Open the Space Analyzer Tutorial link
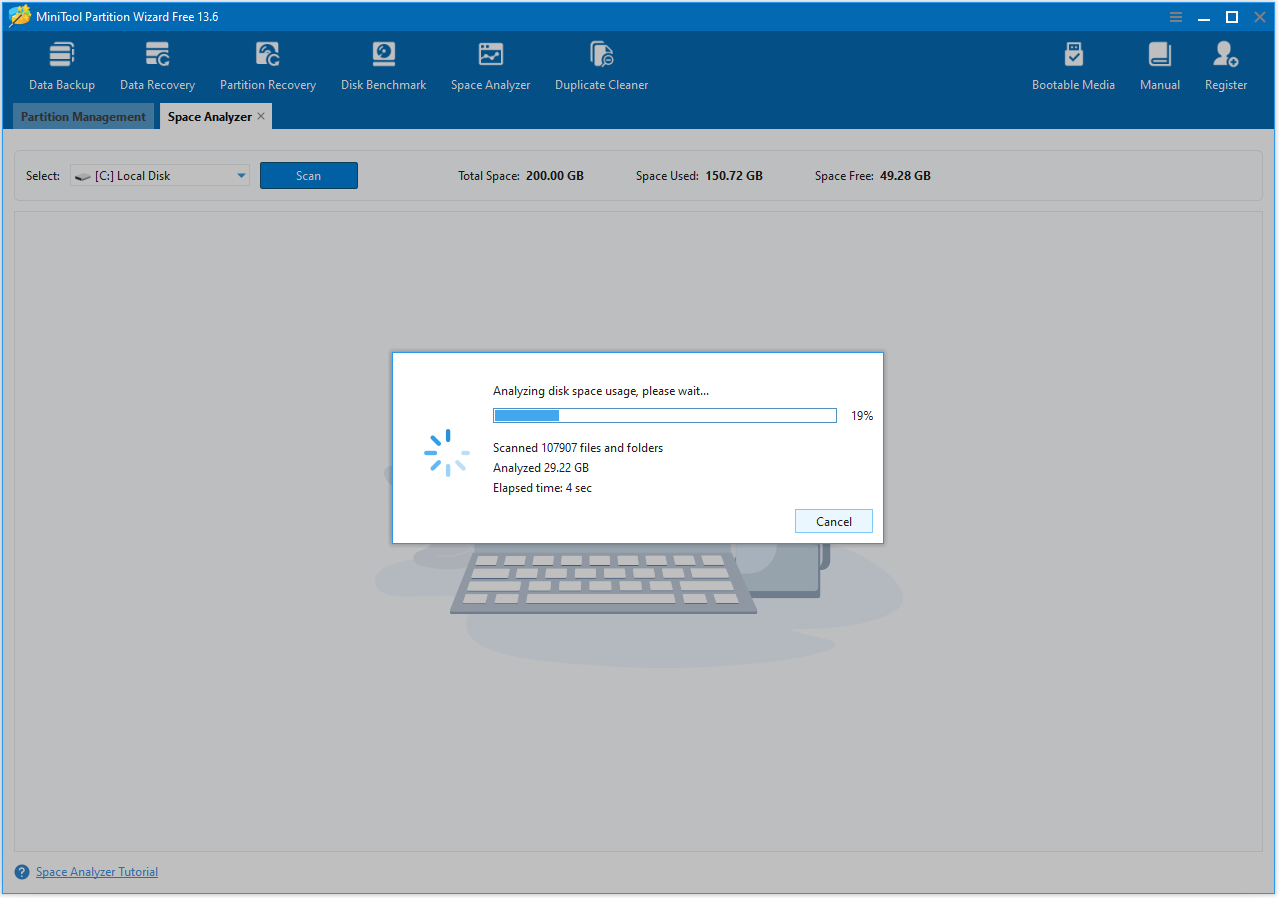 [x=97, y=872]
